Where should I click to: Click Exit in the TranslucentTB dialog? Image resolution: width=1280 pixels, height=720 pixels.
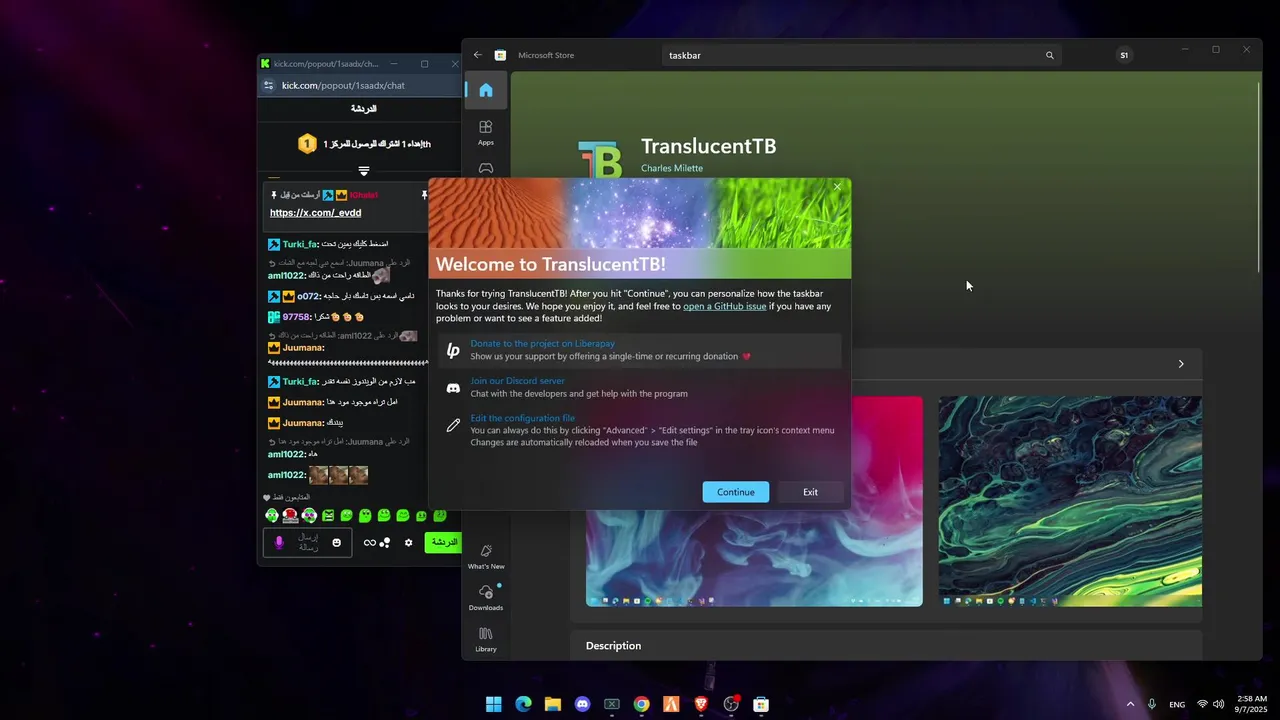[810, 492]
